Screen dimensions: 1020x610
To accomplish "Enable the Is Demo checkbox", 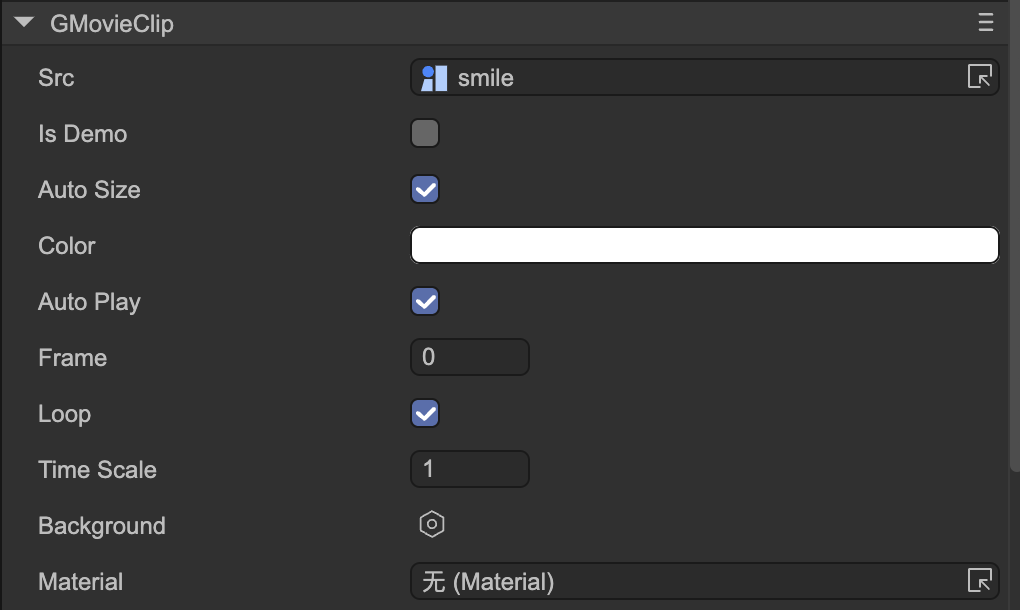I will (x=425, y=134).
